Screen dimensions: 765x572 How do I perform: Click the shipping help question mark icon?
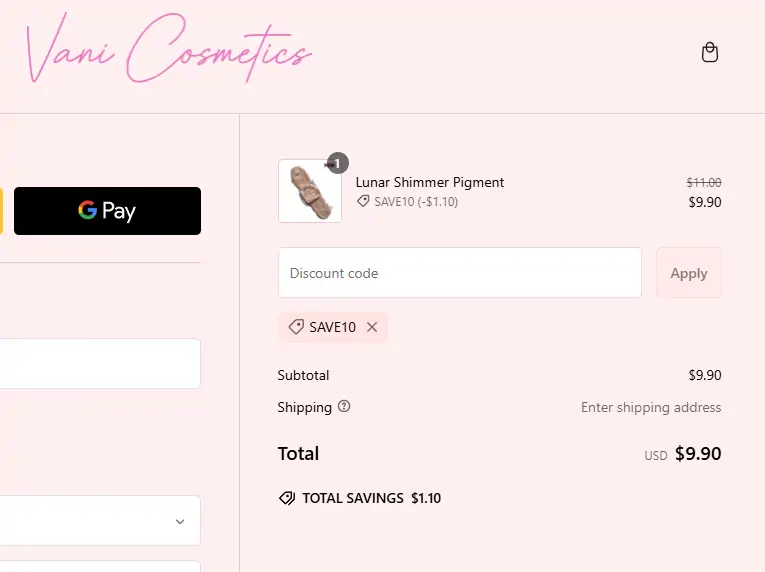coord(345,407)
